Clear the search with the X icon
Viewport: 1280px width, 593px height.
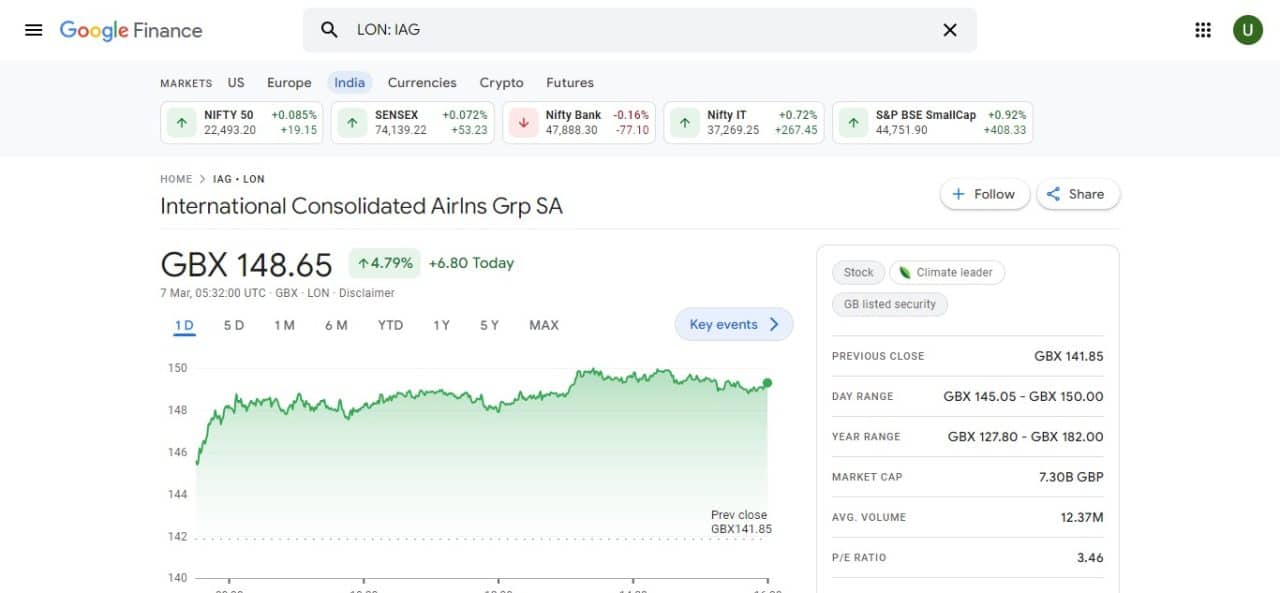950,30
